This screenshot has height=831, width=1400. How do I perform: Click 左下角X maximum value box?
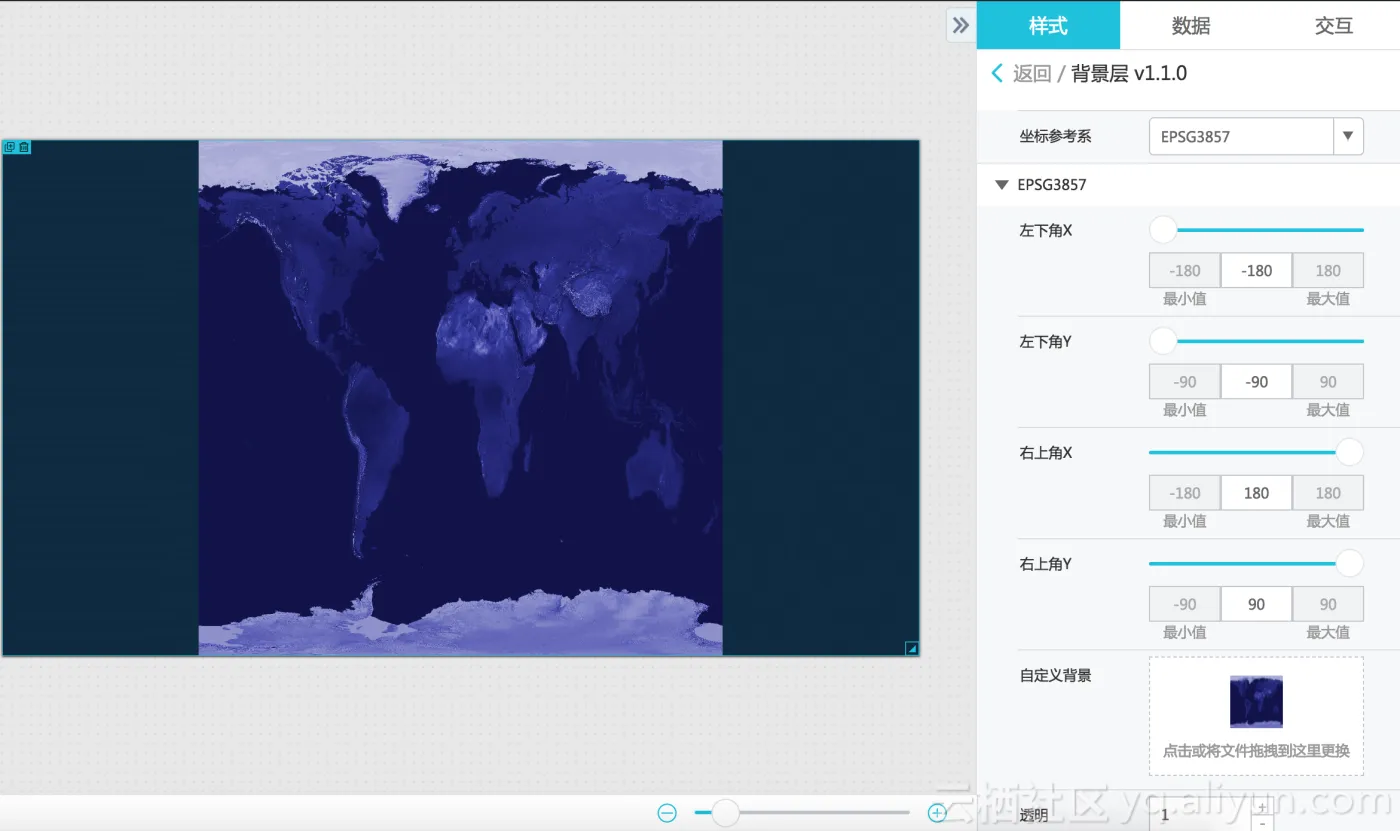click(x=1328, y=270)
